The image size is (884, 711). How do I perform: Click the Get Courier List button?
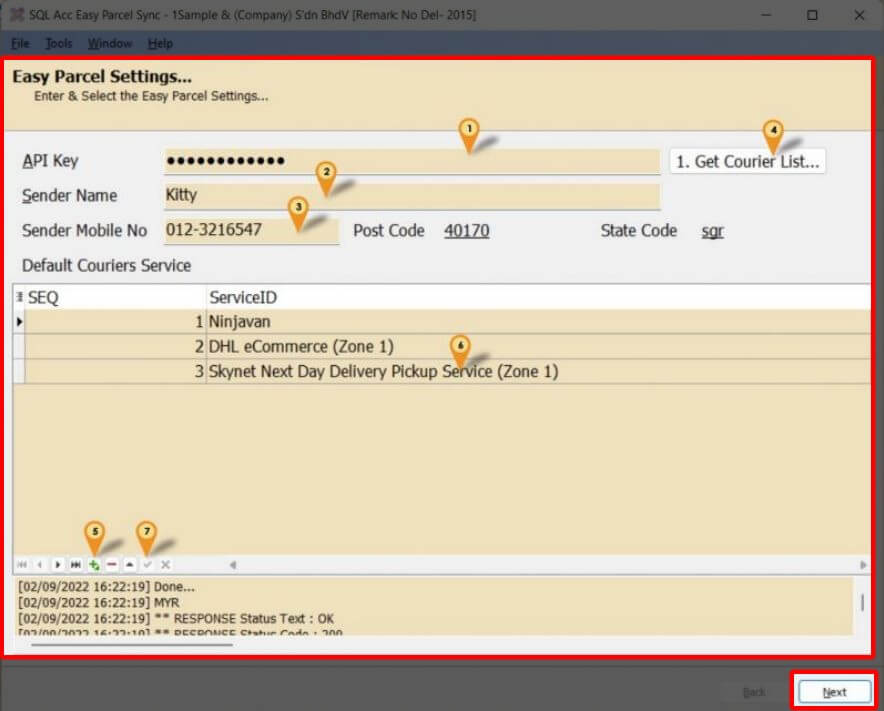point(748,161)
